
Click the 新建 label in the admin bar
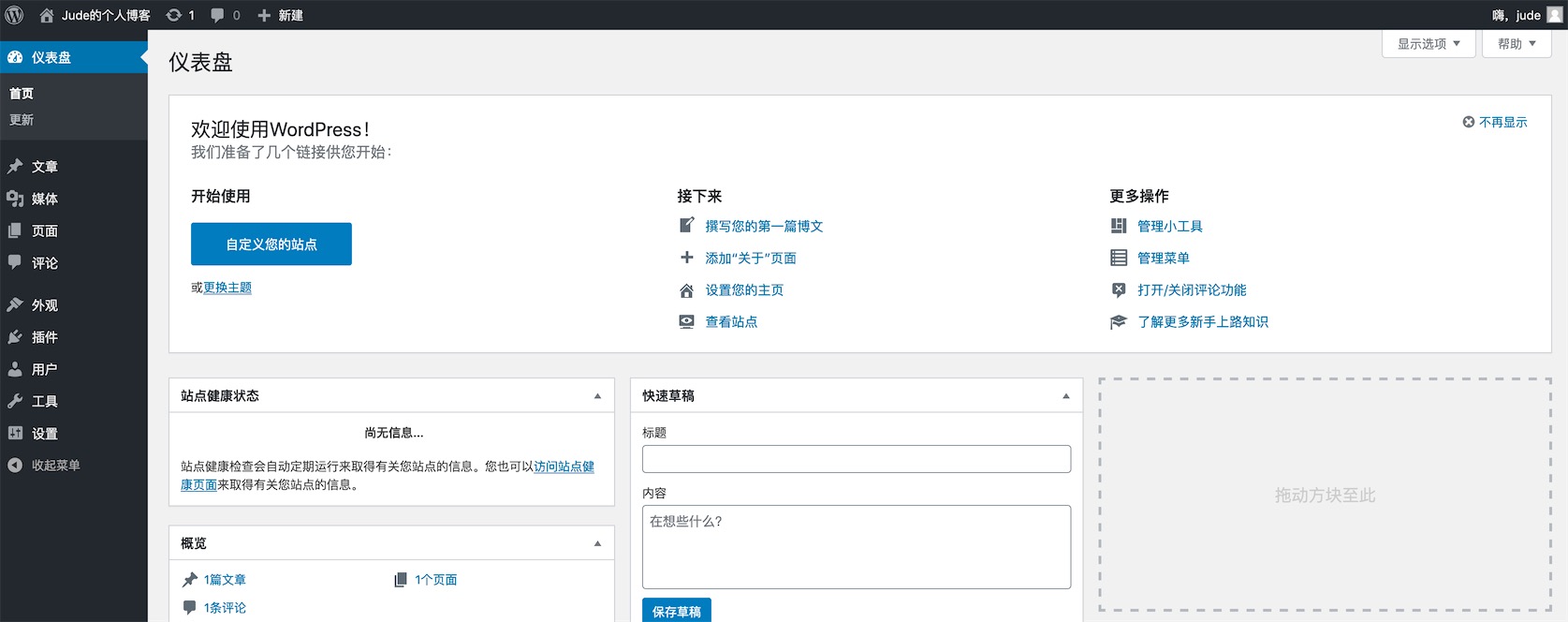pyautogui.click(x=290, y=15)
